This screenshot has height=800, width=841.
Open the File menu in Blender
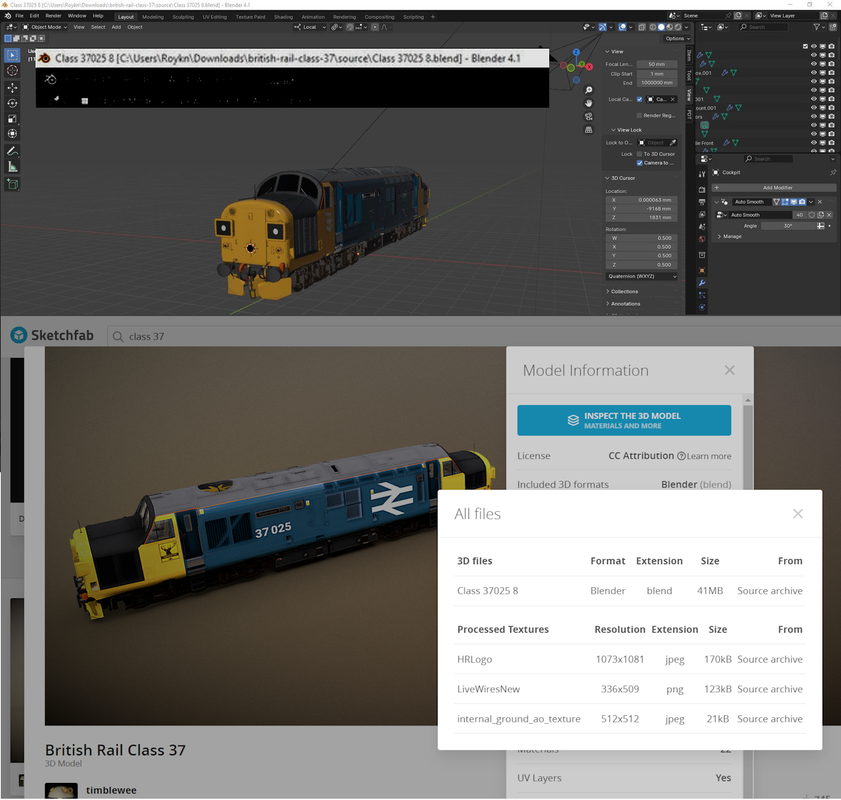click(19, 16)
